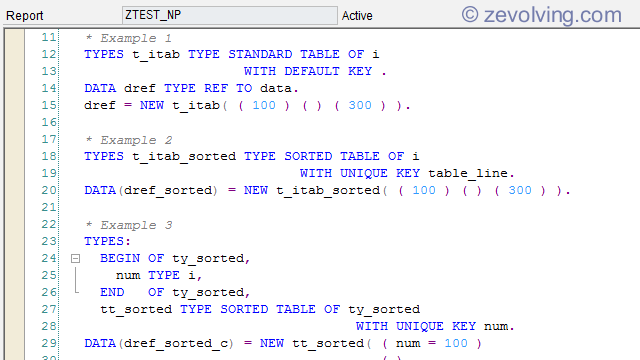Click the Report name field ZTEST_NP
Screen dimensions: 640x360
pyautogui.click(x=229, y=15)
